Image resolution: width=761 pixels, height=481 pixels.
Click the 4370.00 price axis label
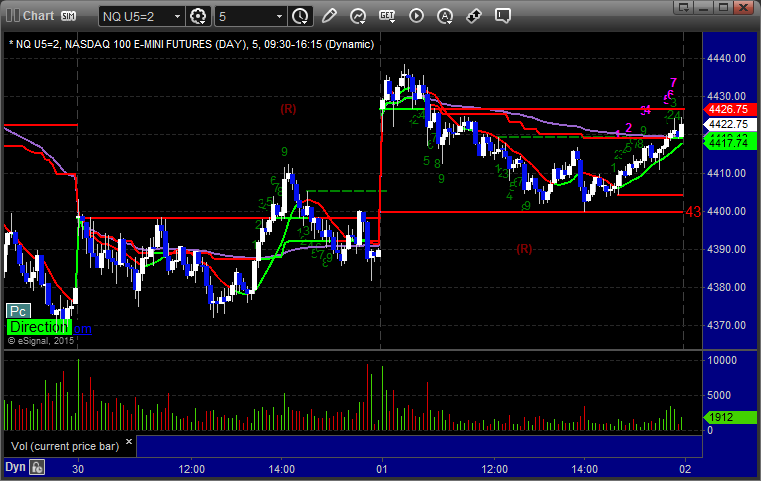tap(727, 325)
